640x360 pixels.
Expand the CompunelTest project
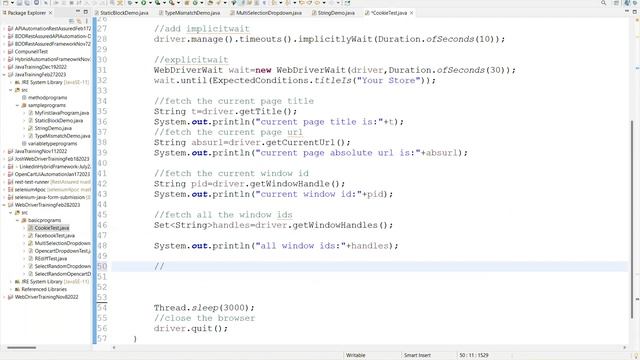coord(4,52)
